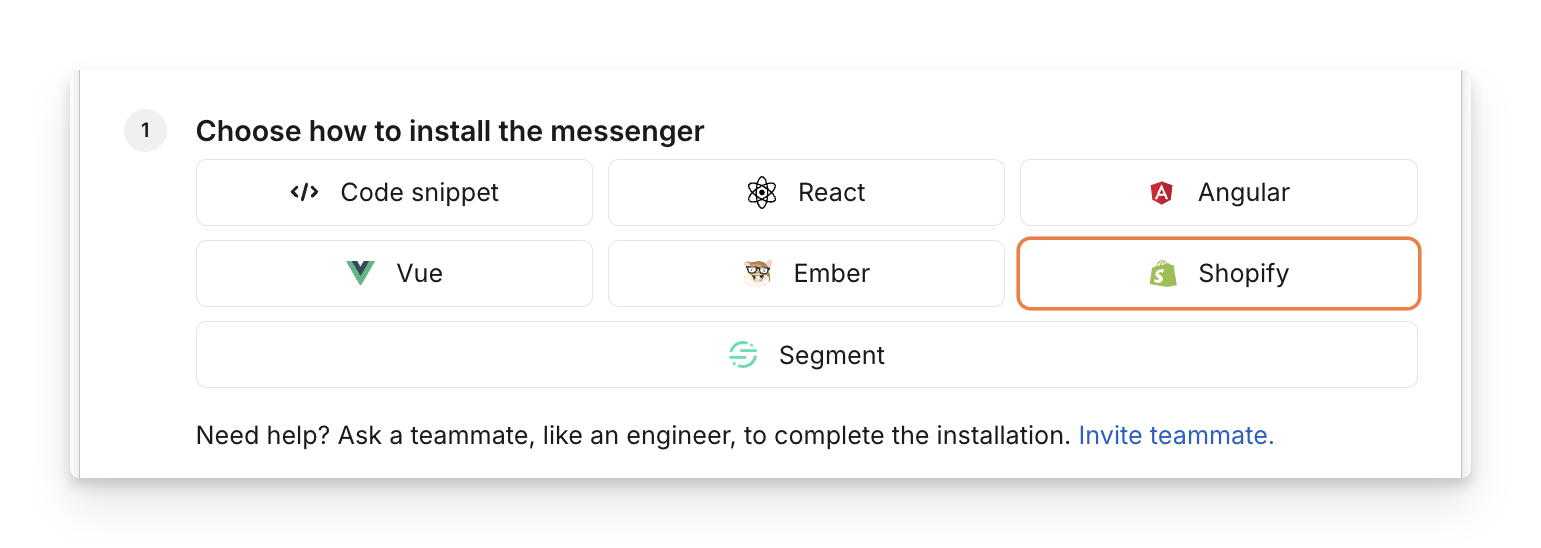This screenshot has width=1541, height=548.
Task: Choose the "Ember" text label
Action: coord(831,273)
